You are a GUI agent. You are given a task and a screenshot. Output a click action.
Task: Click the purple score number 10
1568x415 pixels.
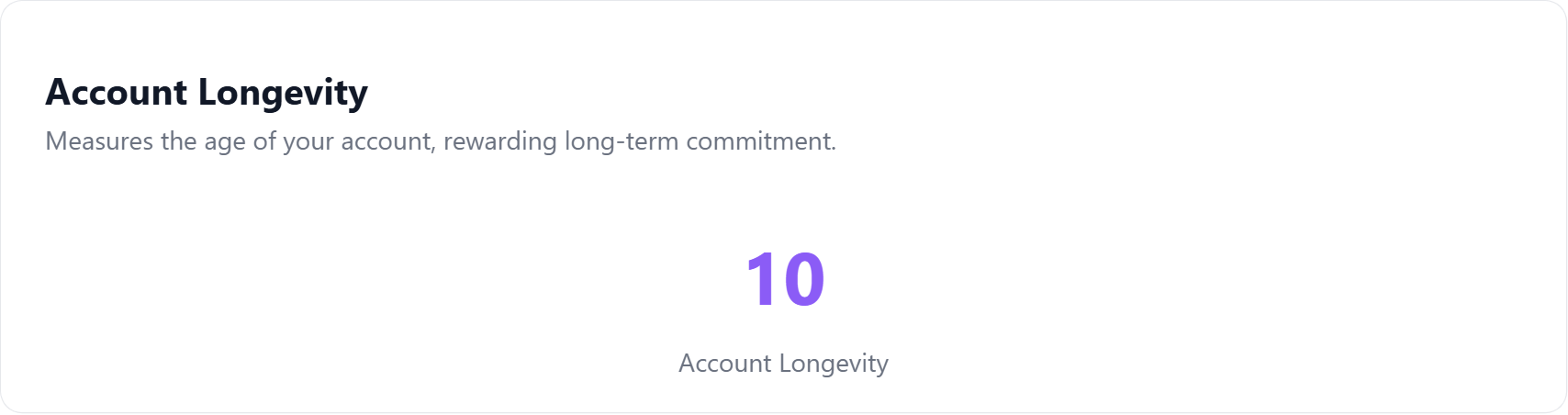(x=785, y=280)
